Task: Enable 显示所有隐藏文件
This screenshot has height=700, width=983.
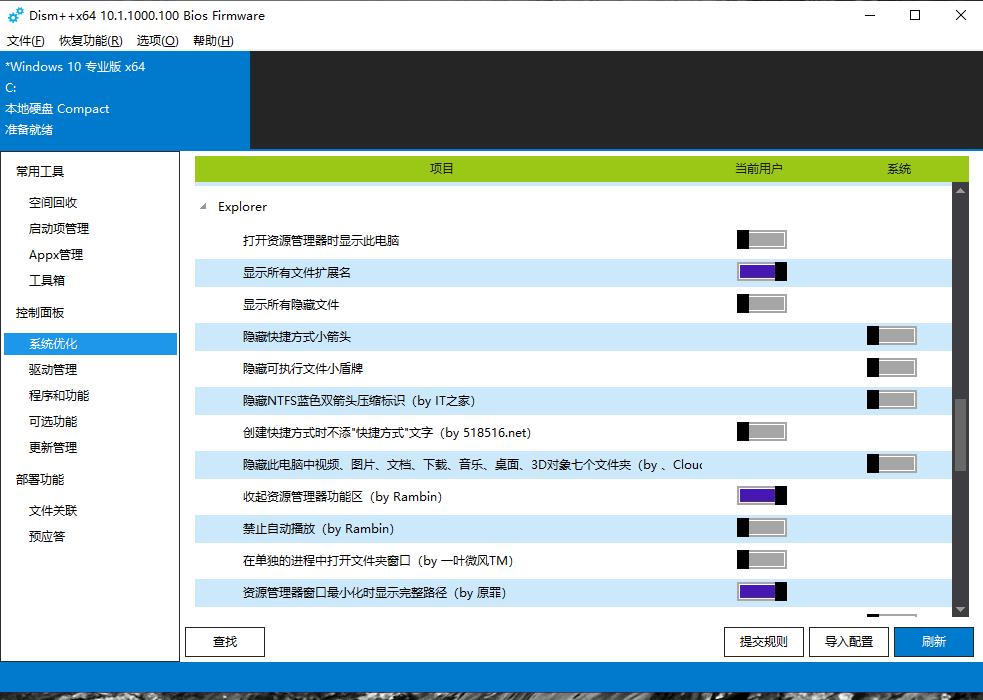Action: [x=761, y=303]
